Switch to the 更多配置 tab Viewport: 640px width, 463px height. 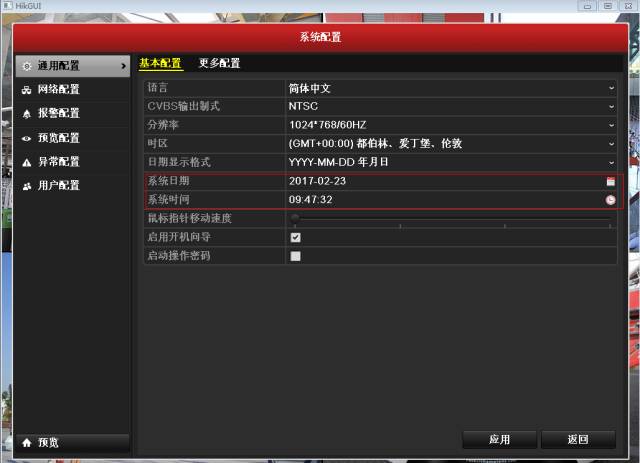pos(219,64)
